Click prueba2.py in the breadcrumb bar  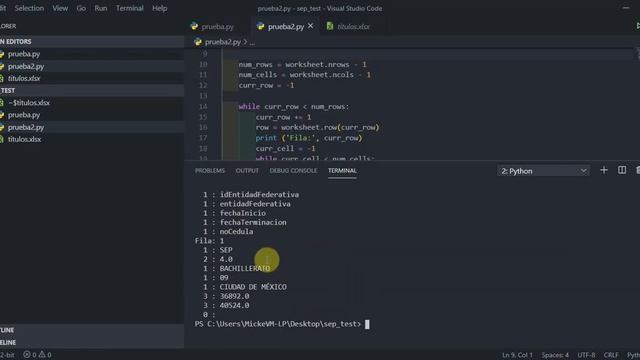point(222,42)
